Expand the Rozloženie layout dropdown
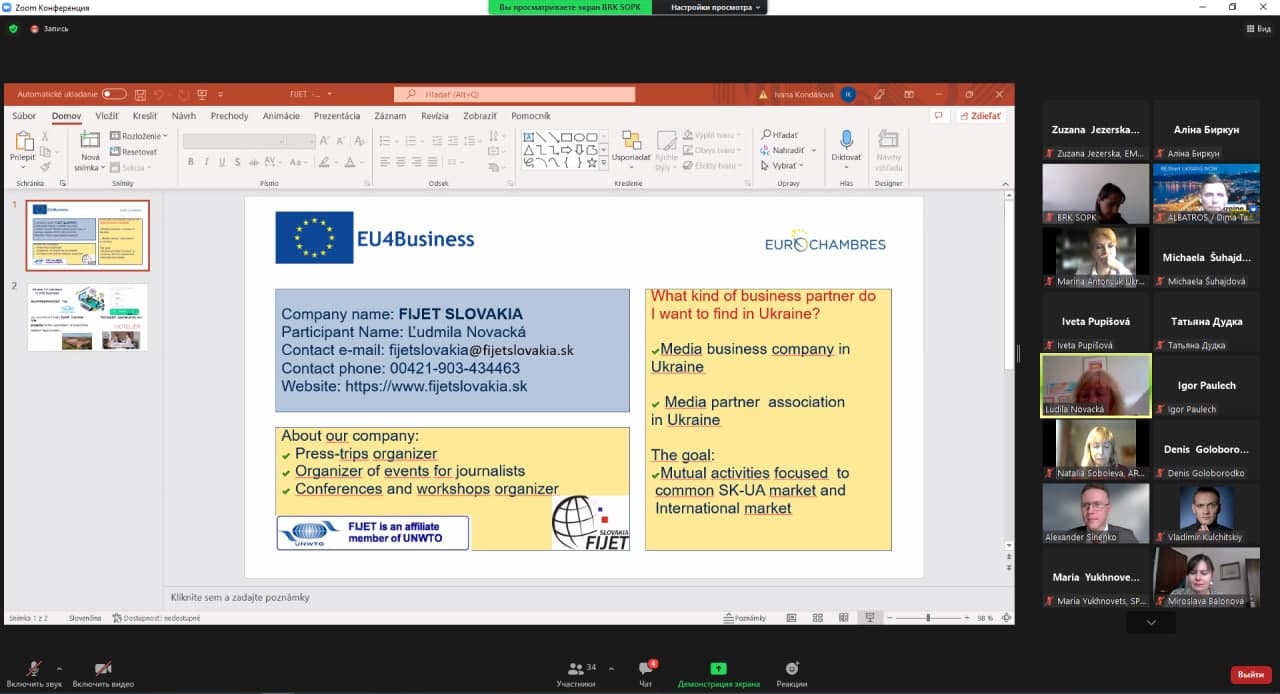Viewport: 1280px width, 694px height. point(142,136)
